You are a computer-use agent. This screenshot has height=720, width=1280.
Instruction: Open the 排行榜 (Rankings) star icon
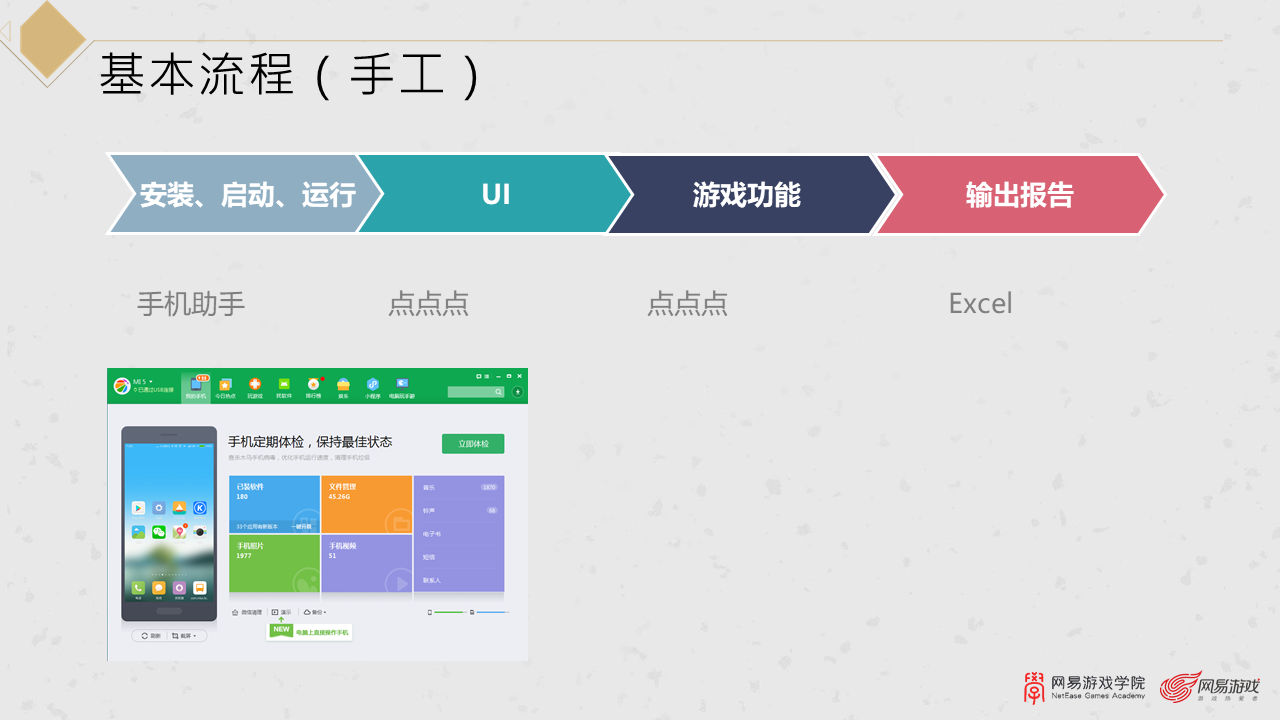[314, 383]
